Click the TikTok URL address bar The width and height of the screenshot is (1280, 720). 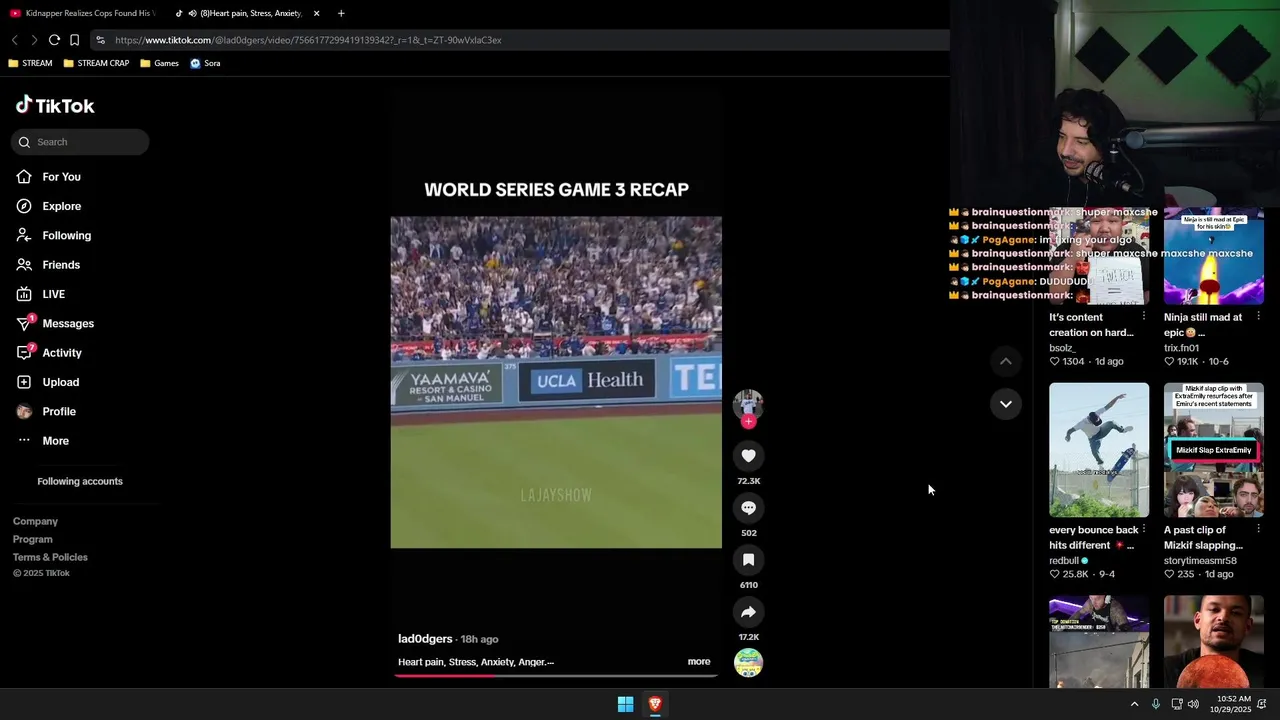520,40
